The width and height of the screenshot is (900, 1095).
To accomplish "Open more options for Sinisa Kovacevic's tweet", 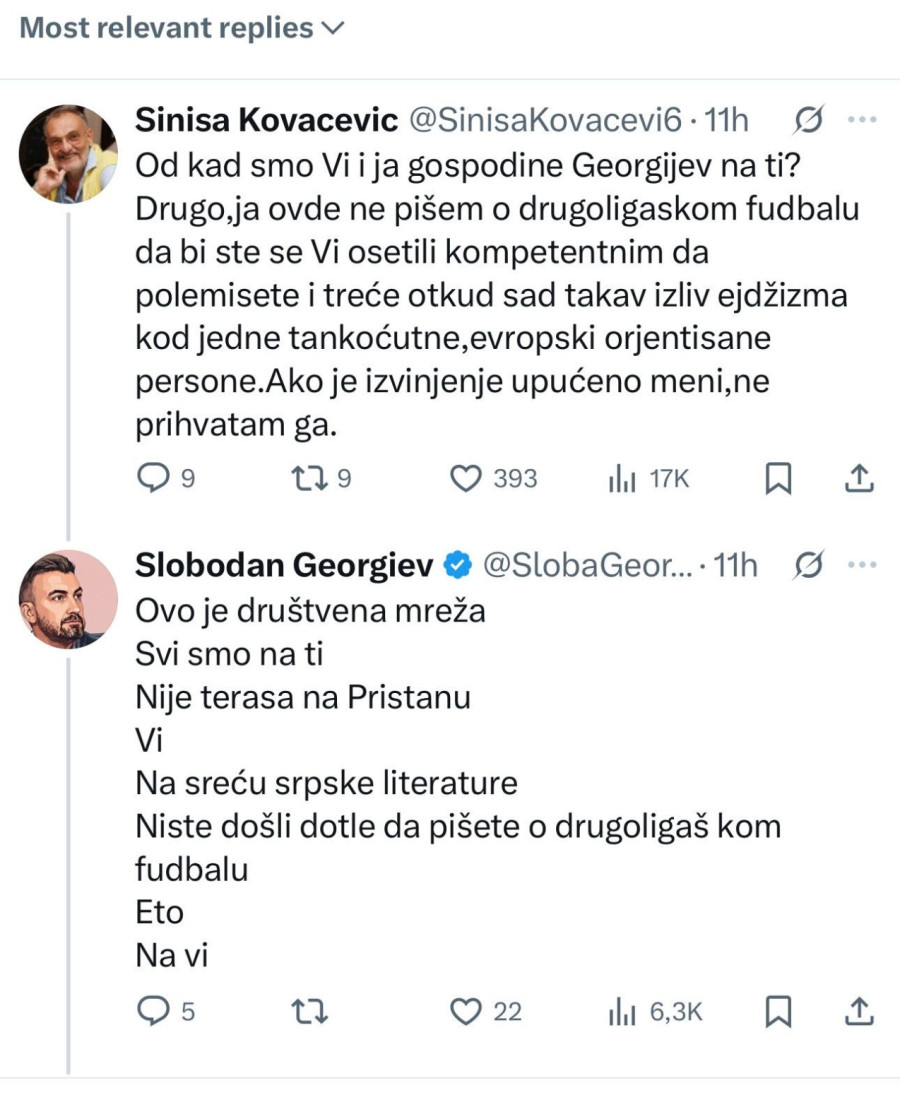I will point(861,120).
